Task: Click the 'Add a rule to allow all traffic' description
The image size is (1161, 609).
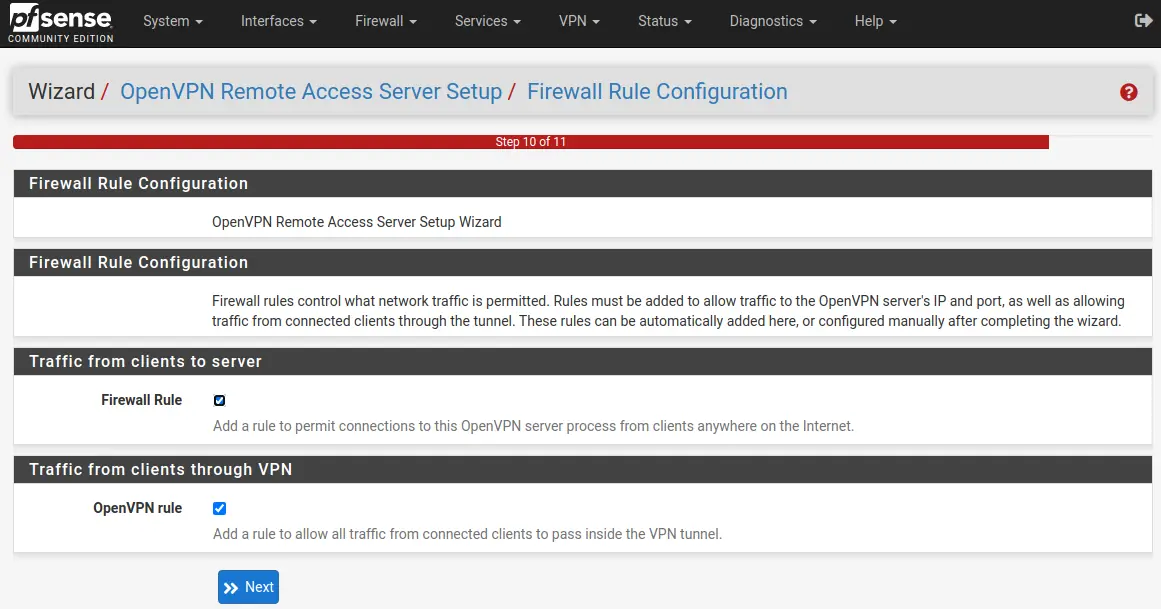Action: (x=467, y=534)
